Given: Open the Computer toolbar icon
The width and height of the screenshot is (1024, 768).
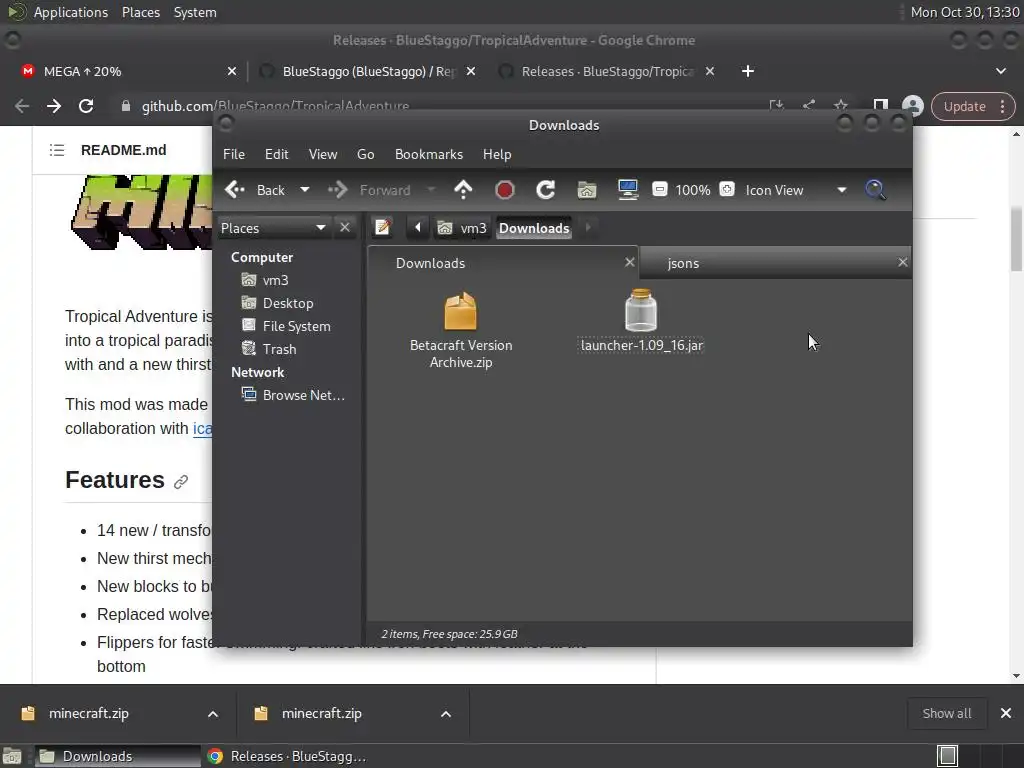Looking at the screenshot, I should tap(628, 190).
